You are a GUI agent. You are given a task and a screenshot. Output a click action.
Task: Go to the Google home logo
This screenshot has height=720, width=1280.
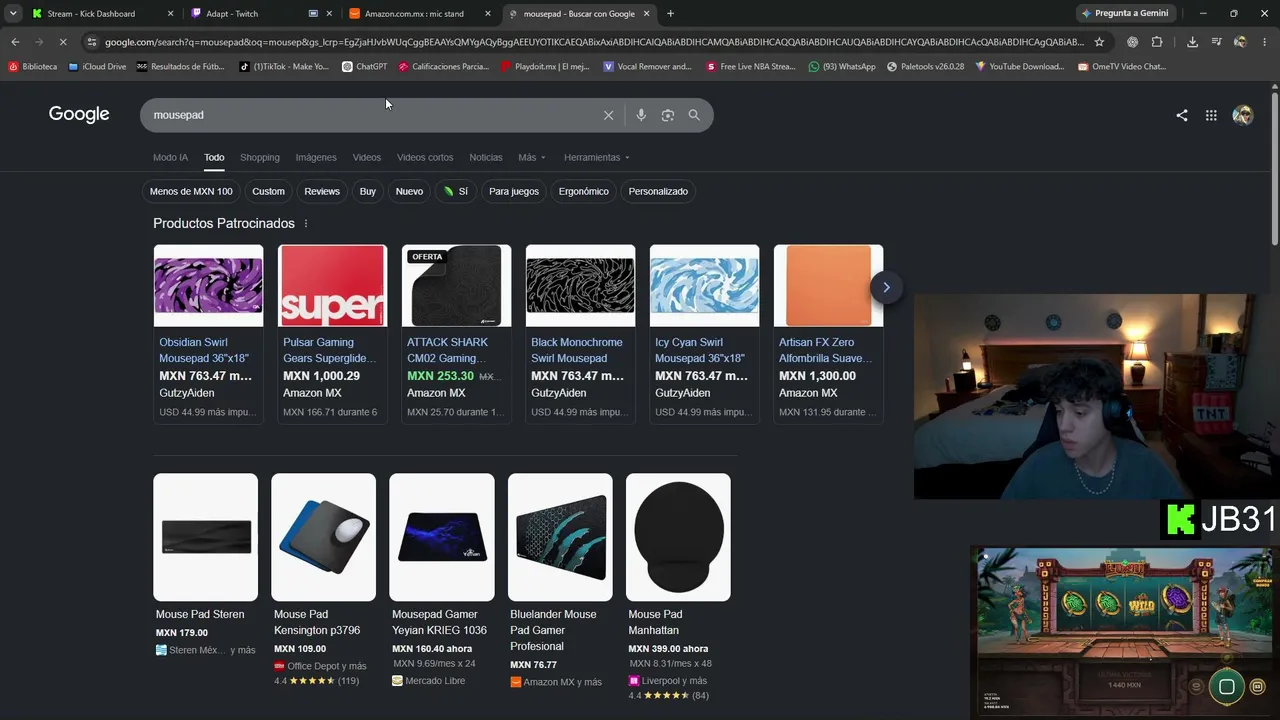(x=79, y=115)
